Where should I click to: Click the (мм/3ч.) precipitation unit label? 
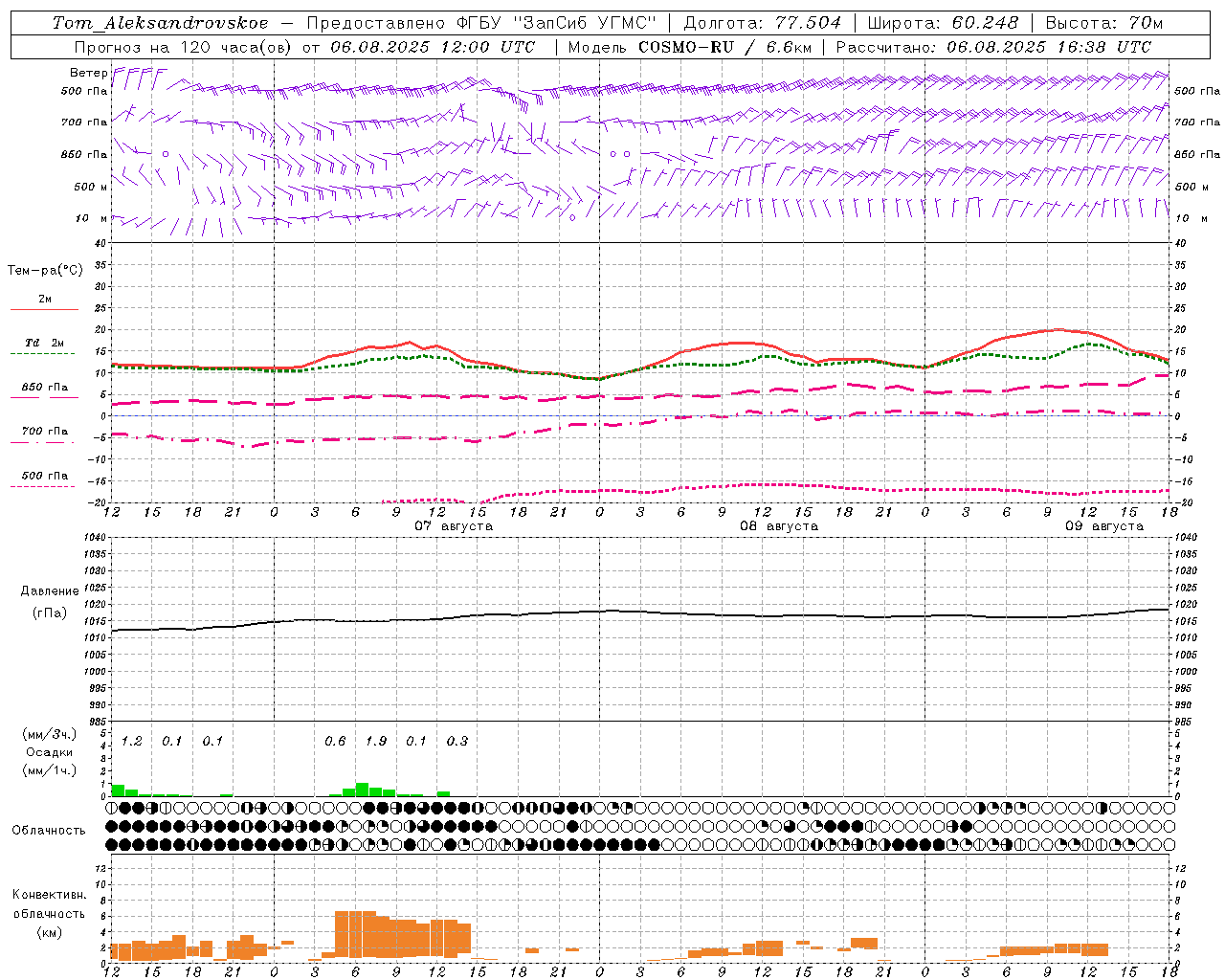(50, 734)
